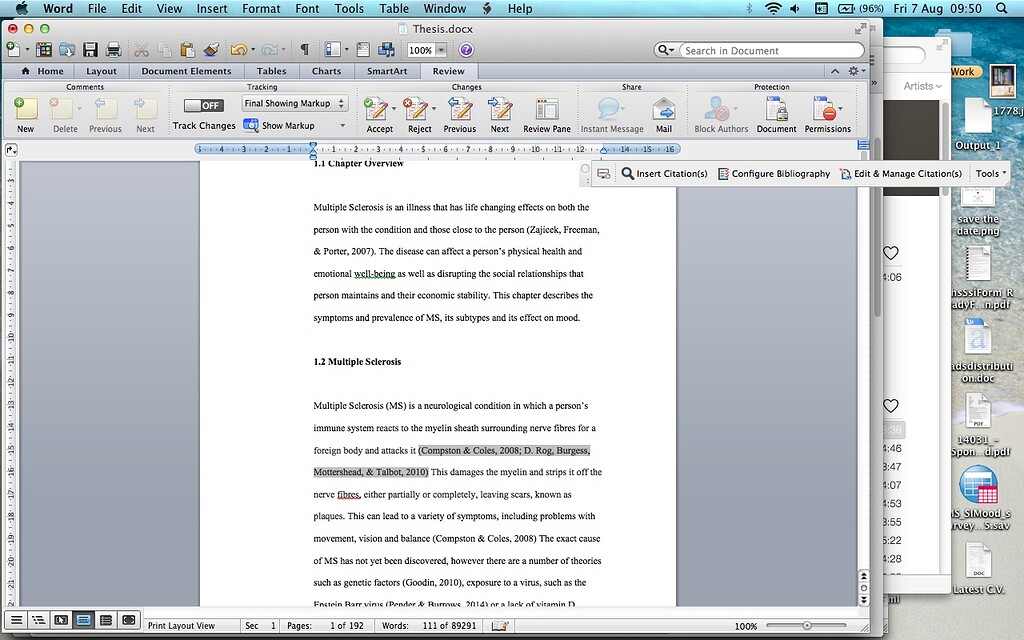Click Insert Citation(s)
Viewport: 1024px width, 640px height.
tap(672, 173)
